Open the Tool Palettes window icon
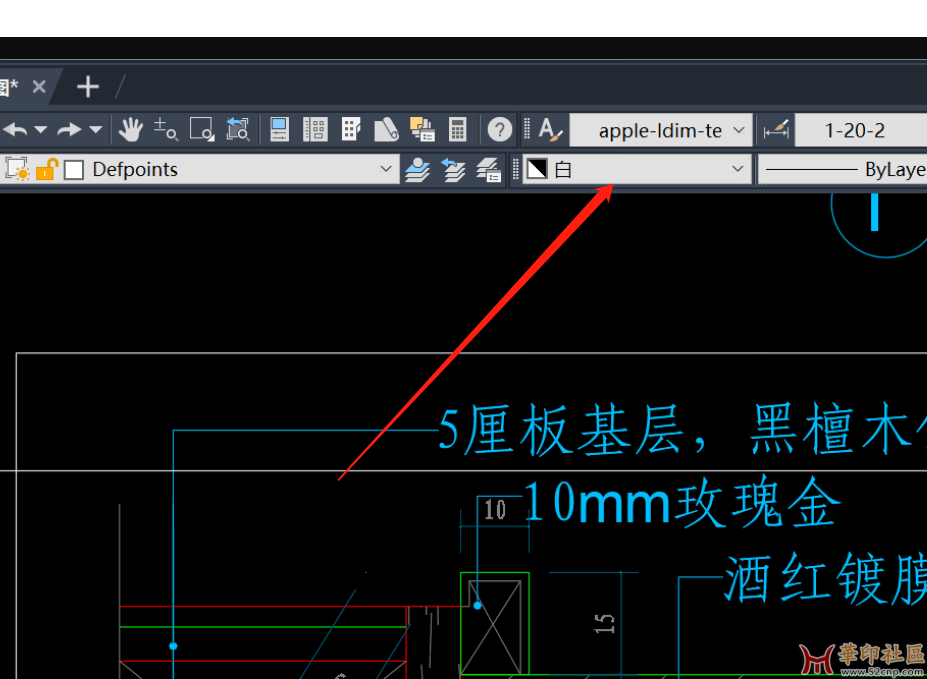927x679 pixels. 351,129
